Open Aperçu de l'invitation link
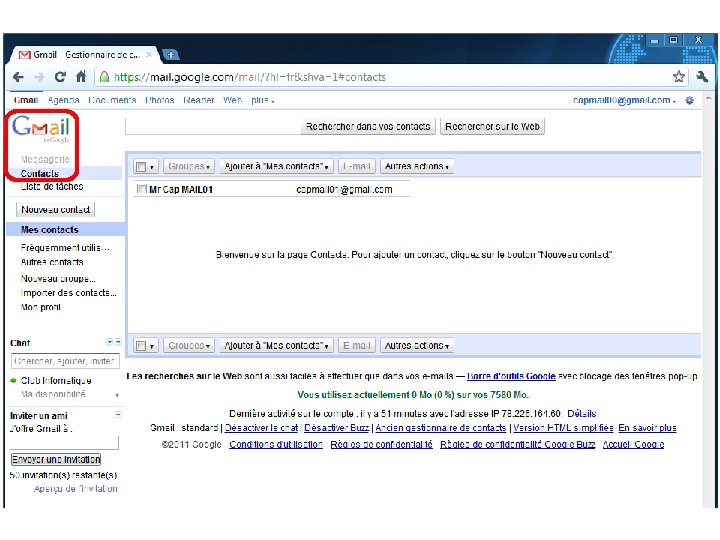Screen dimensions: 720x540 (75, 489)
